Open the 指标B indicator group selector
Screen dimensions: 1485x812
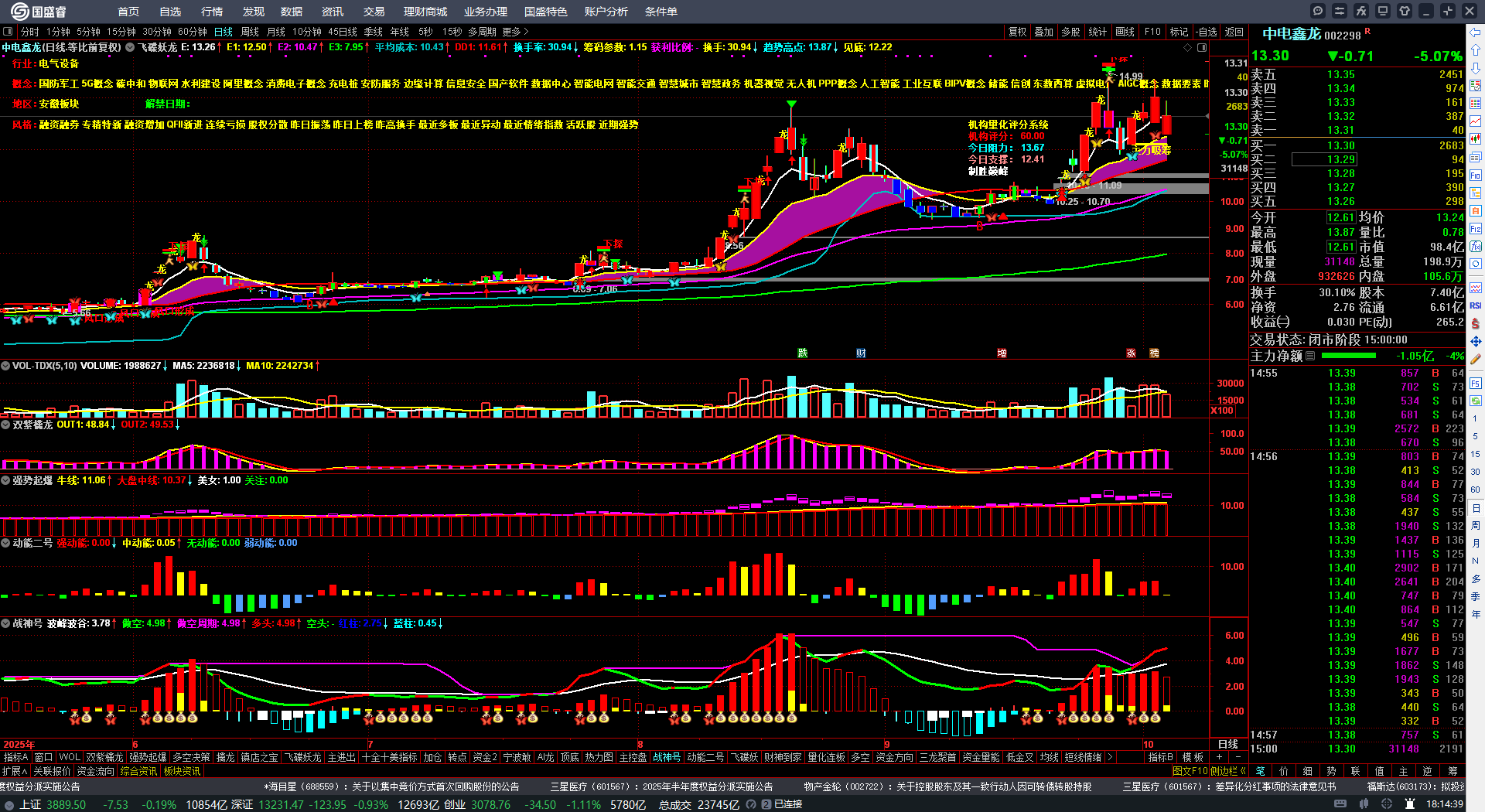click(1161, 757)
